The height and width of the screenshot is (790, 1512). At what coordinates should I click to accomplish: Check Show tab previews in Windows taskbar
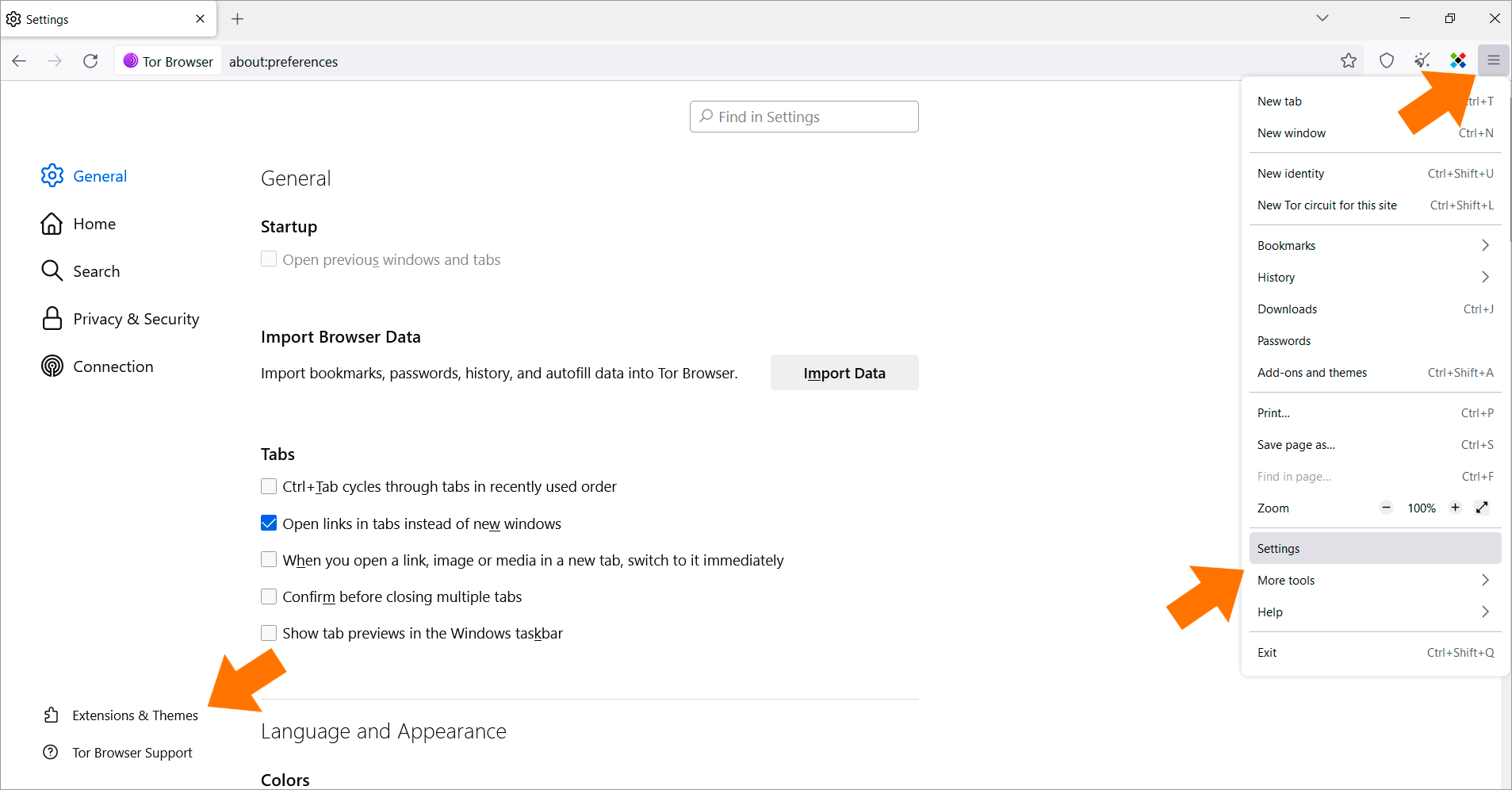(x=269, y=633)
